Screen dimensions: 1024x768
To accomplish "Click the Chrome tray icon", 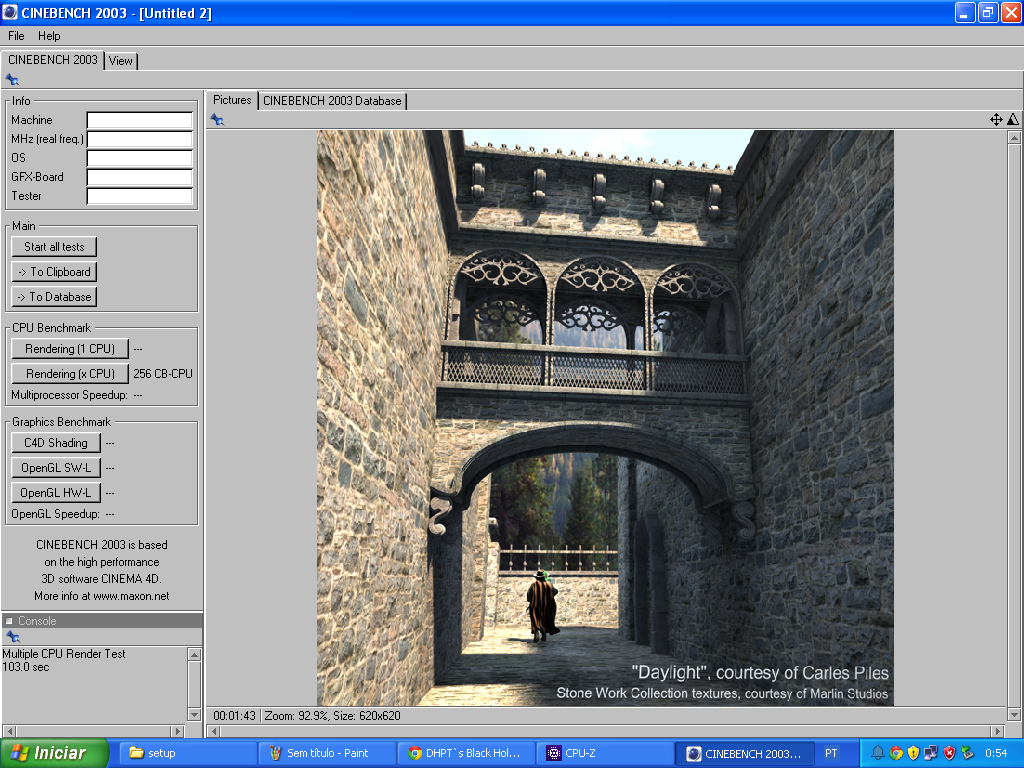I will pos(895,753).
